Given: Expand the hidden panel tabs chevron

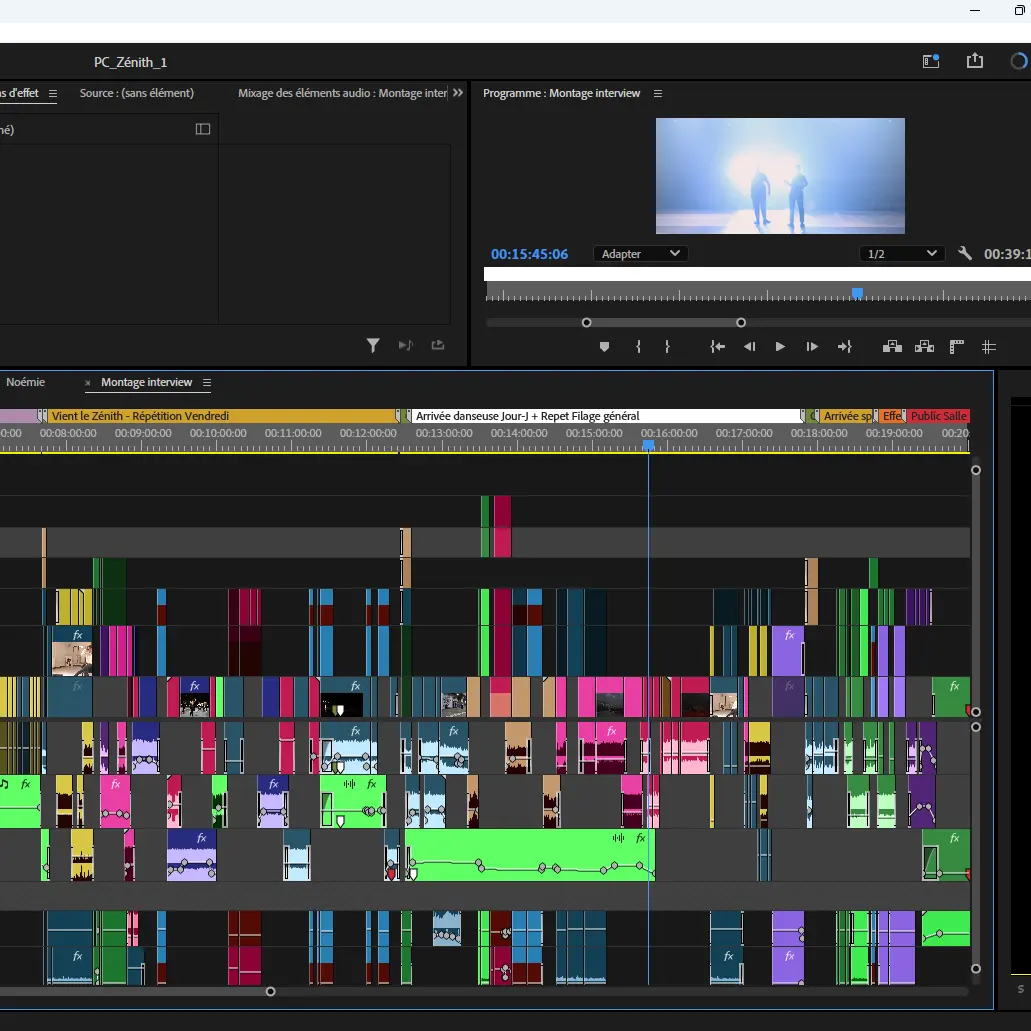Looking at the screenshot, I should point(458,93).
